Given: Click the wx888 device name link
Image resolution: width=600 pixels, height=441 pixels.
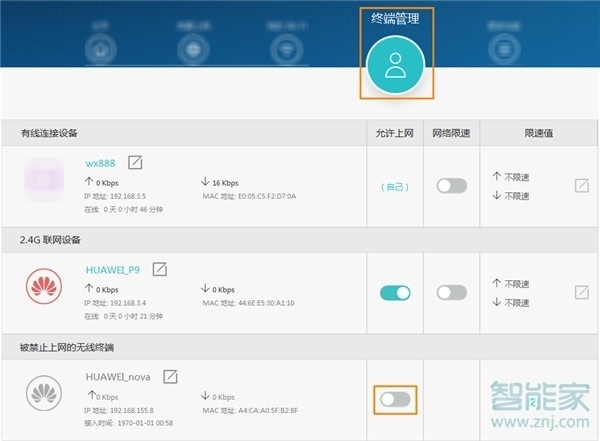Looking at the screenshot, I should [x=100, y=163].
